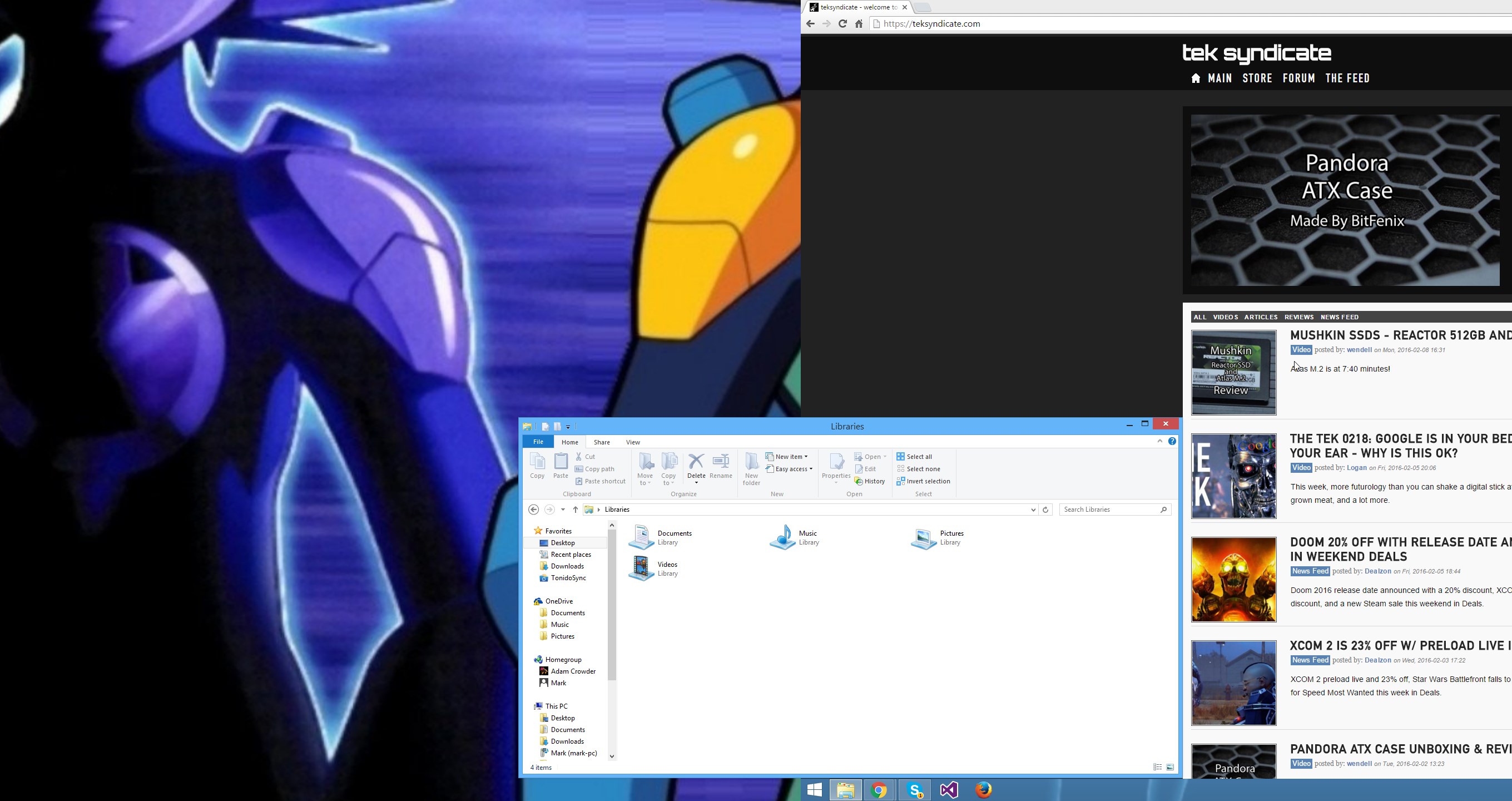This screenshot has height=801, width=1512.
Task: Go back in the Libraries Explorer window
Action: pyautogui.click(x=533, y=509)
